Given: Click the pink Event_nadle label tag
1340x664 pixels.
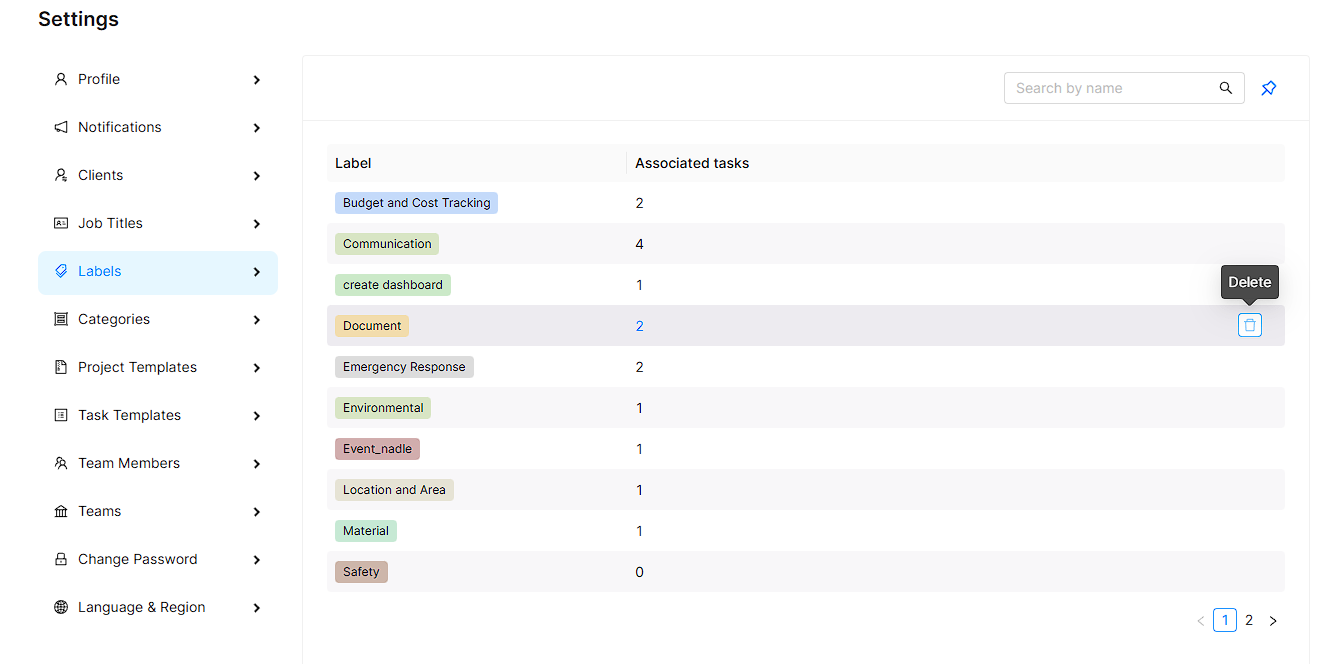Looking at the screenshot, I should click(x=377, y=449).
